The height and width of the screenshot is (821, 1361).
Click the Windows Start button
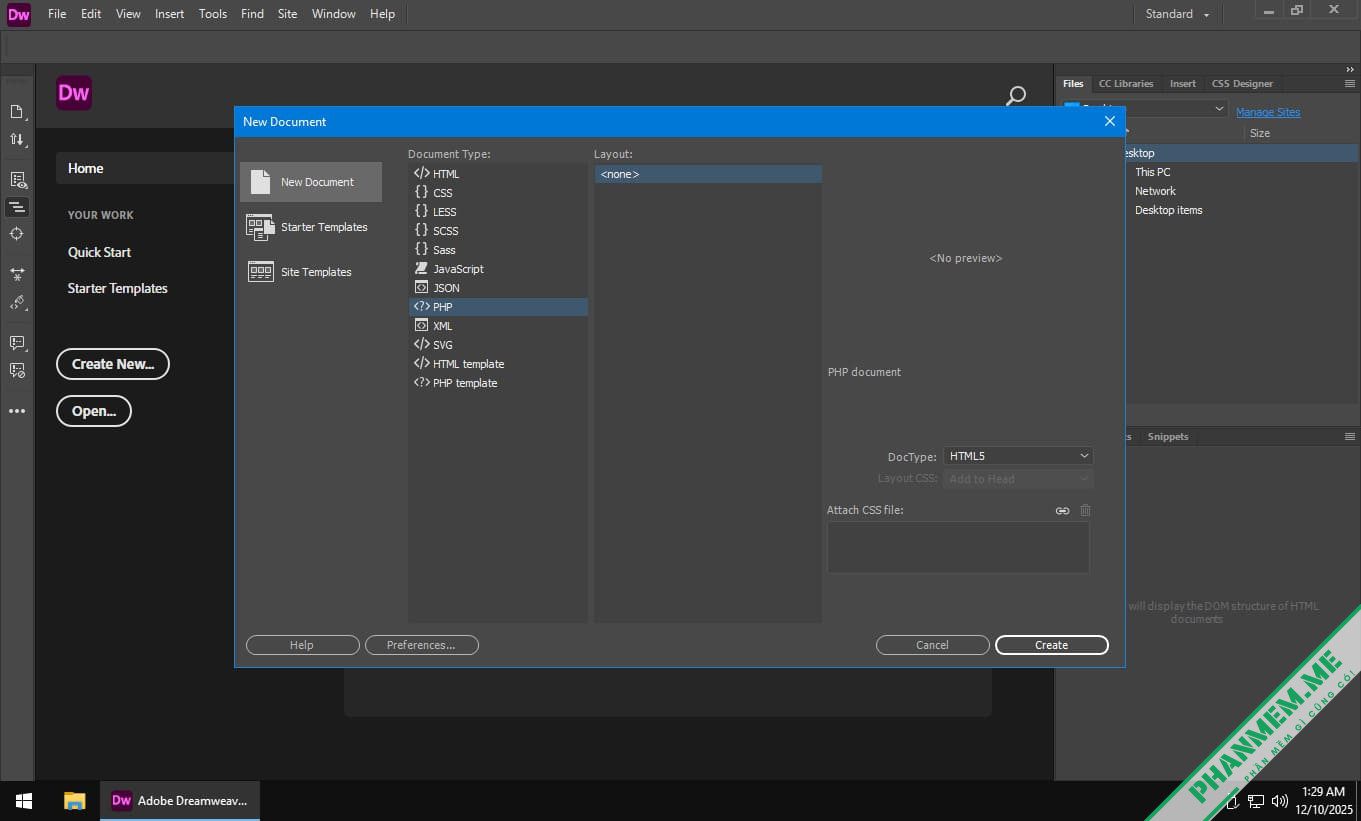click(x=24, y=801)
